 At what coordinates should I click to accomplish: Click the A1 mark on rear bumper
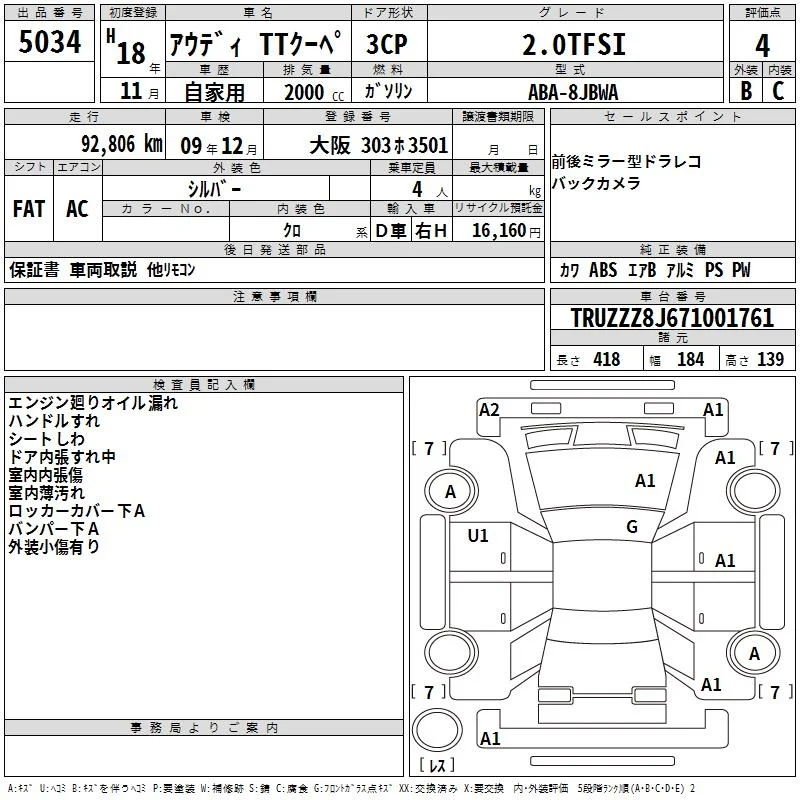pyautogui.click(x=490, y=738)
